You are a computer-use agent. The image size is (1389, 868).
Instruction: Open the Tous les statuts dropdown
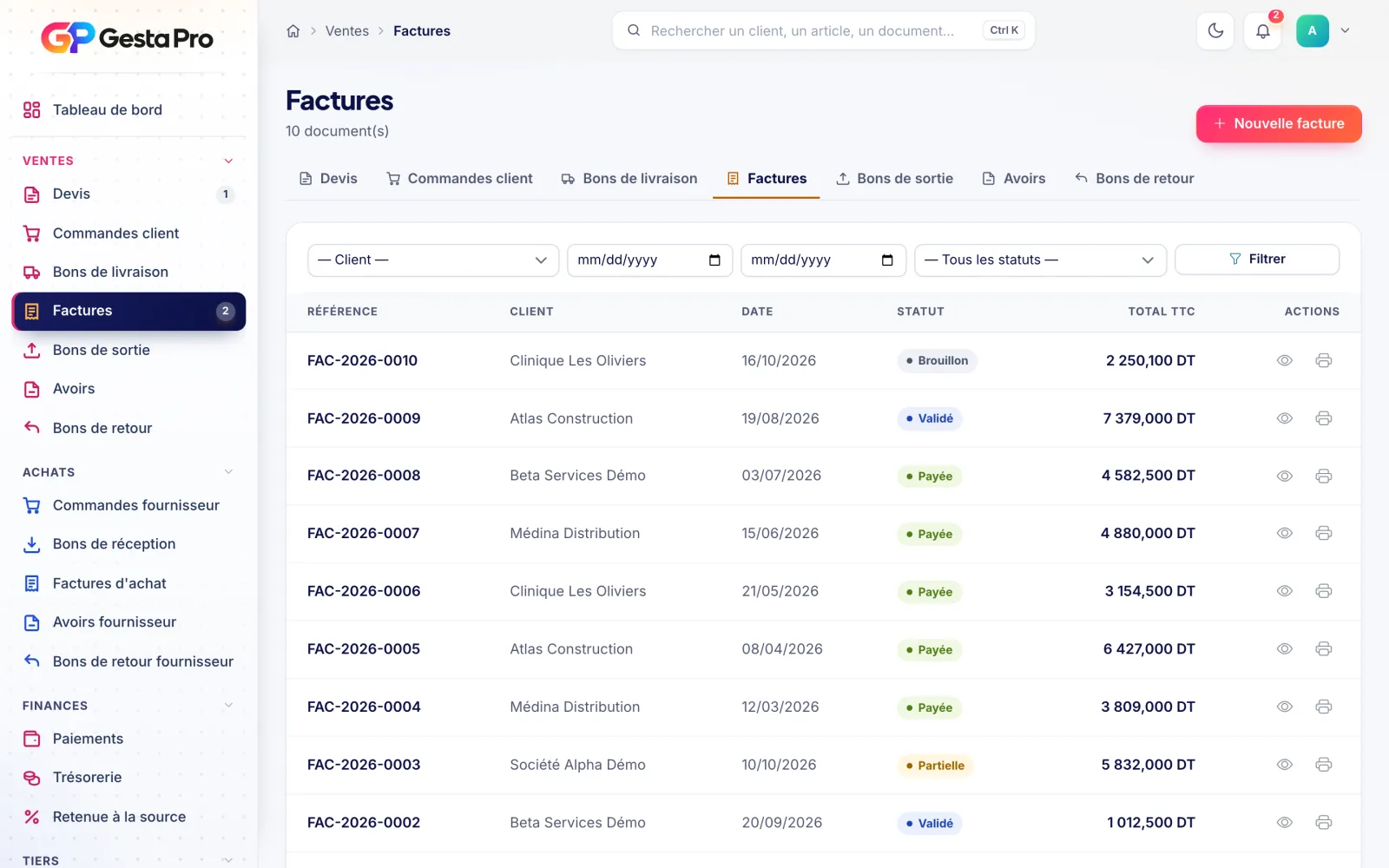1040,260
